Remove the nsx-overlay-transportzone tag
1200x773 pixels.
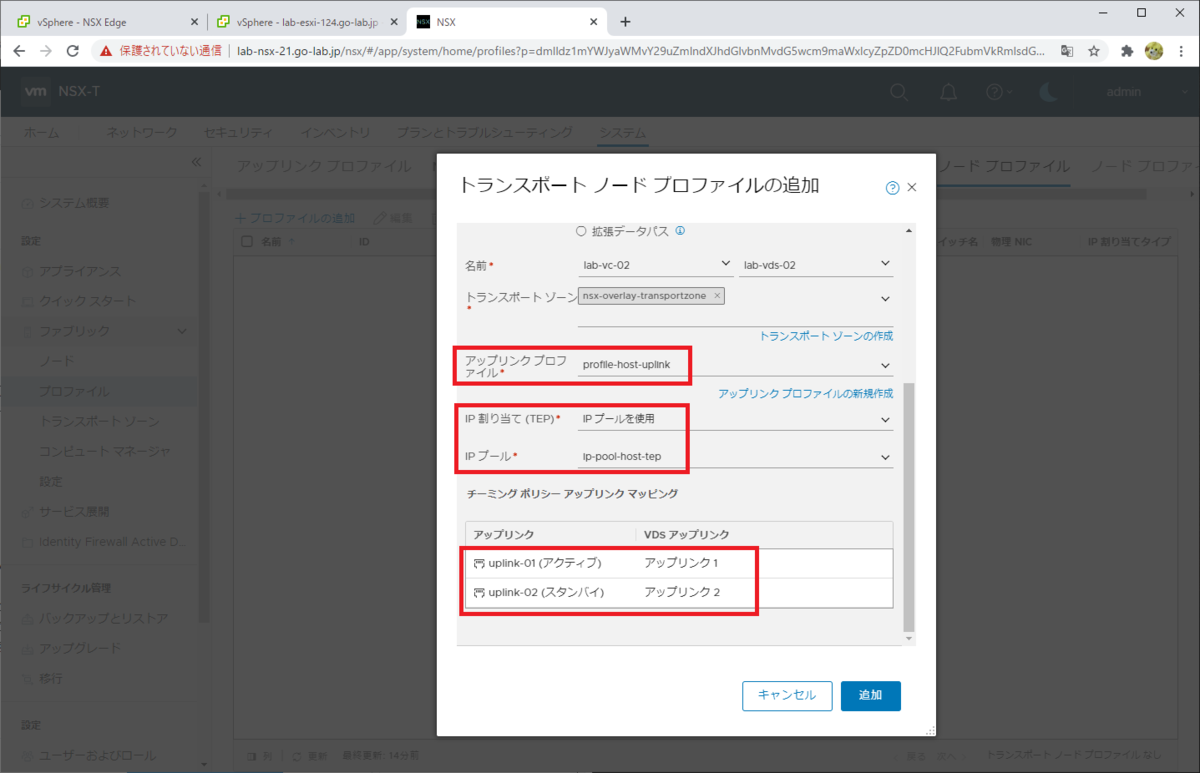coord(717,296)
